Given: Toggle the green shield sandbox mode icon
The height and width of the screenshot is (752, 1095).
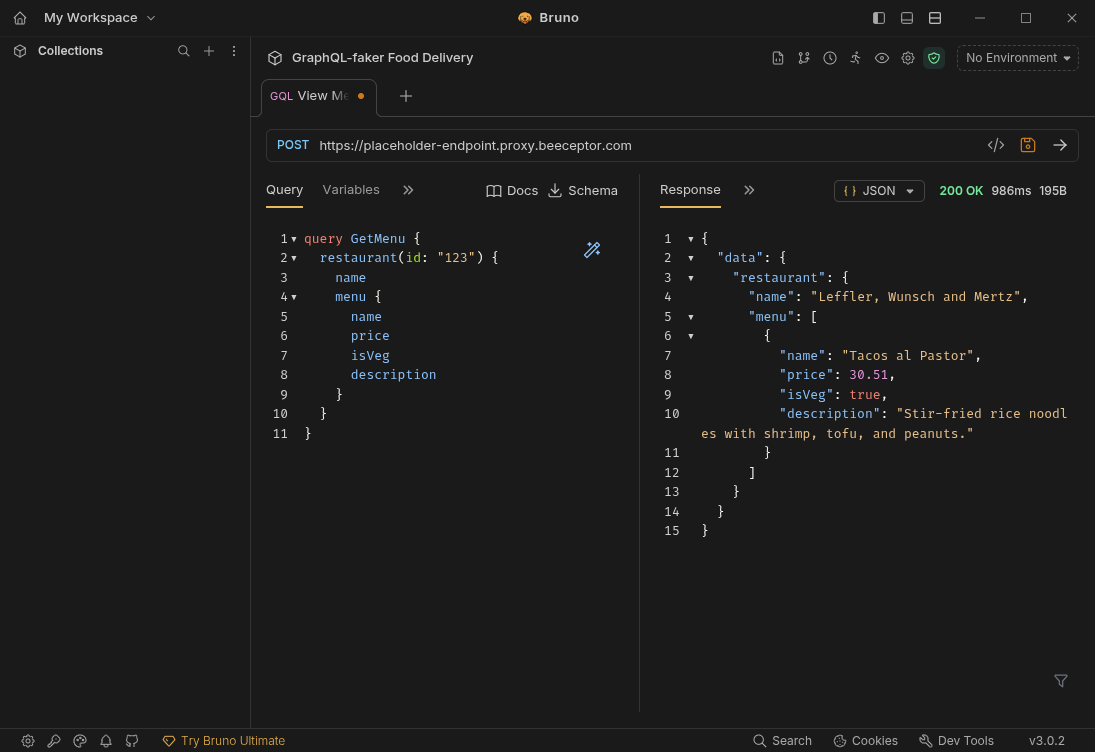Looking at the screenshot, I should point(934,58).
